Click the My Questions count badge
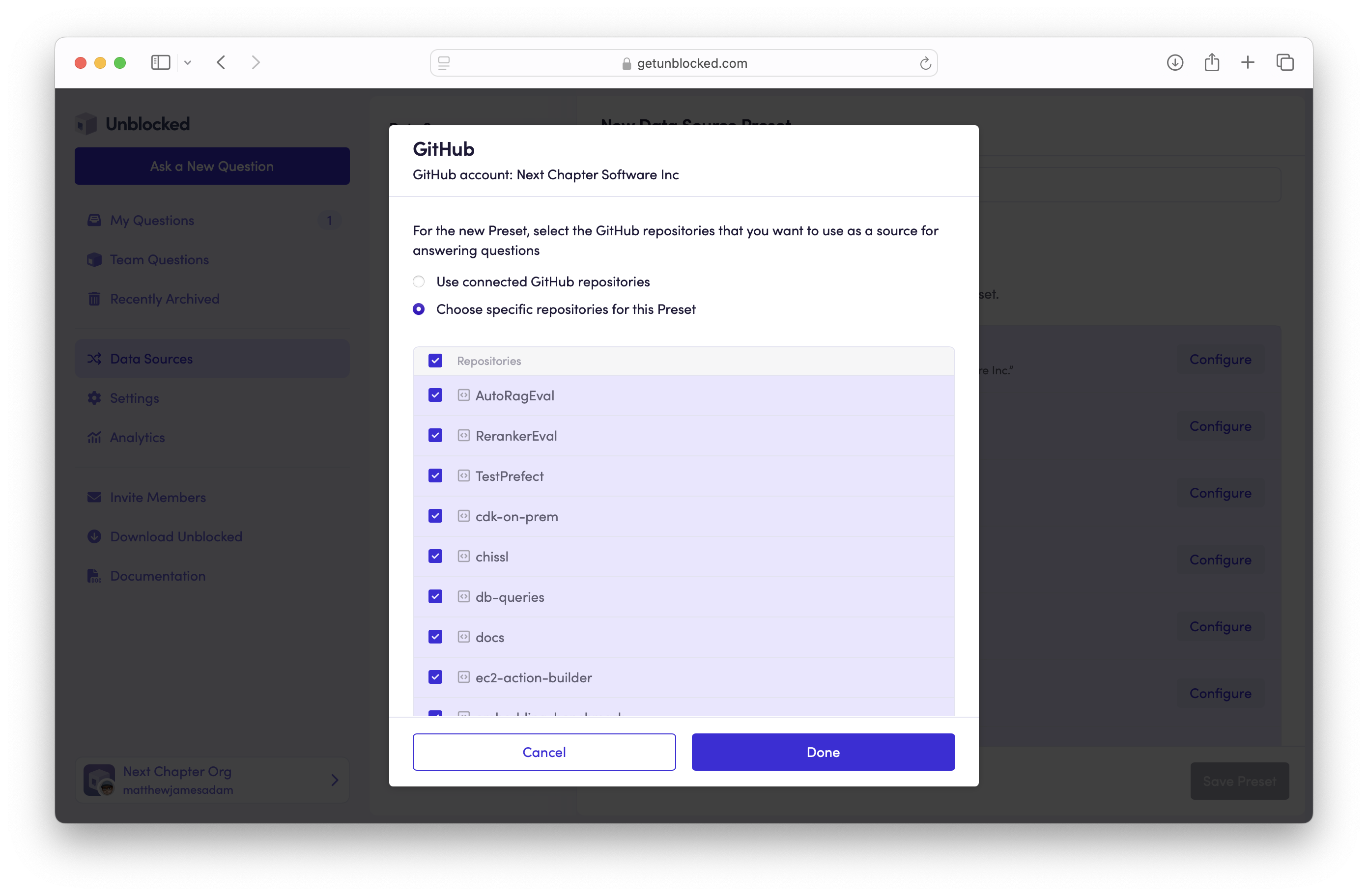This screenshot has height=896, width=1368. click(329, 220)
